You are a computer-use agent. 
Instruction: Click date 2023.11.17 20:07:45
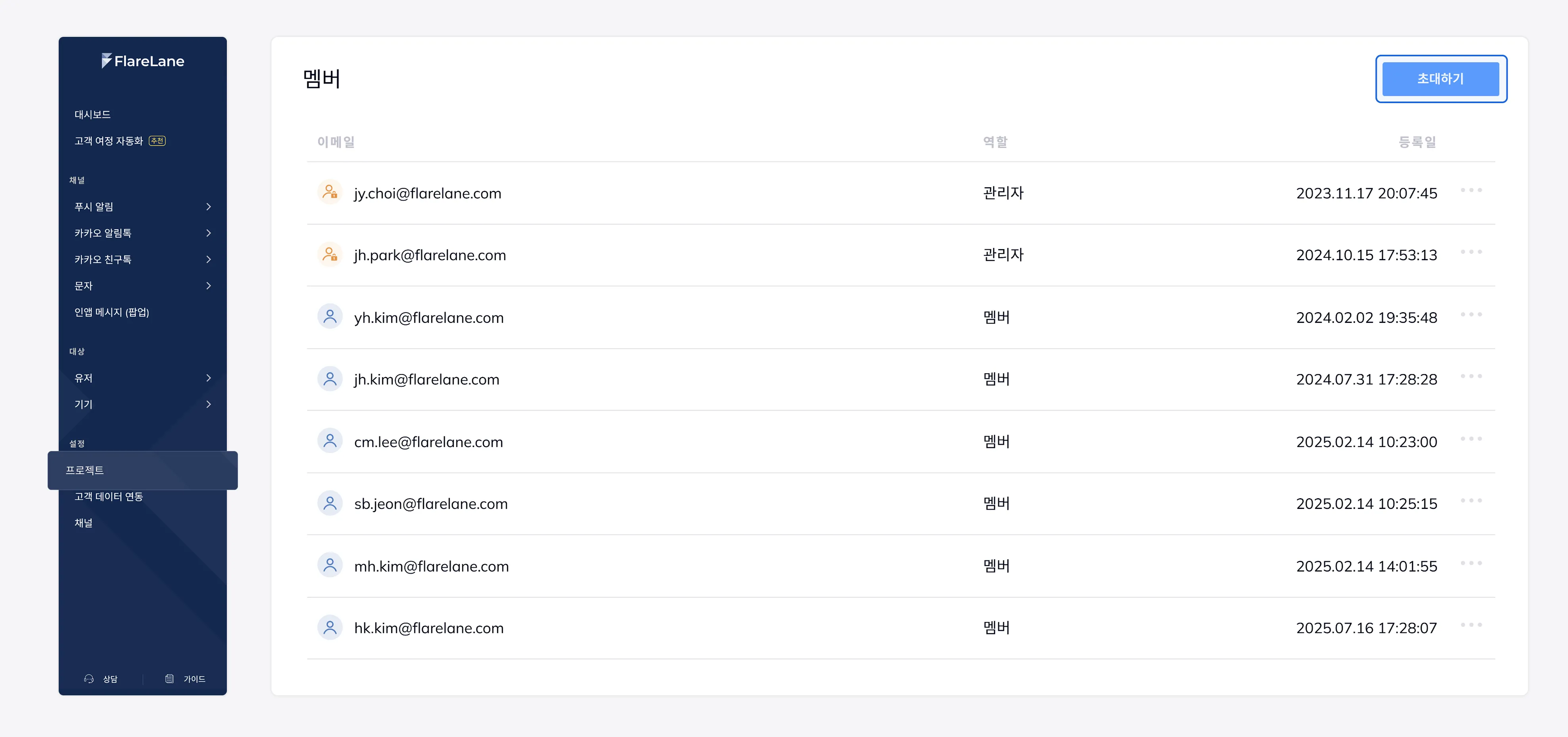pos(1367,193)
